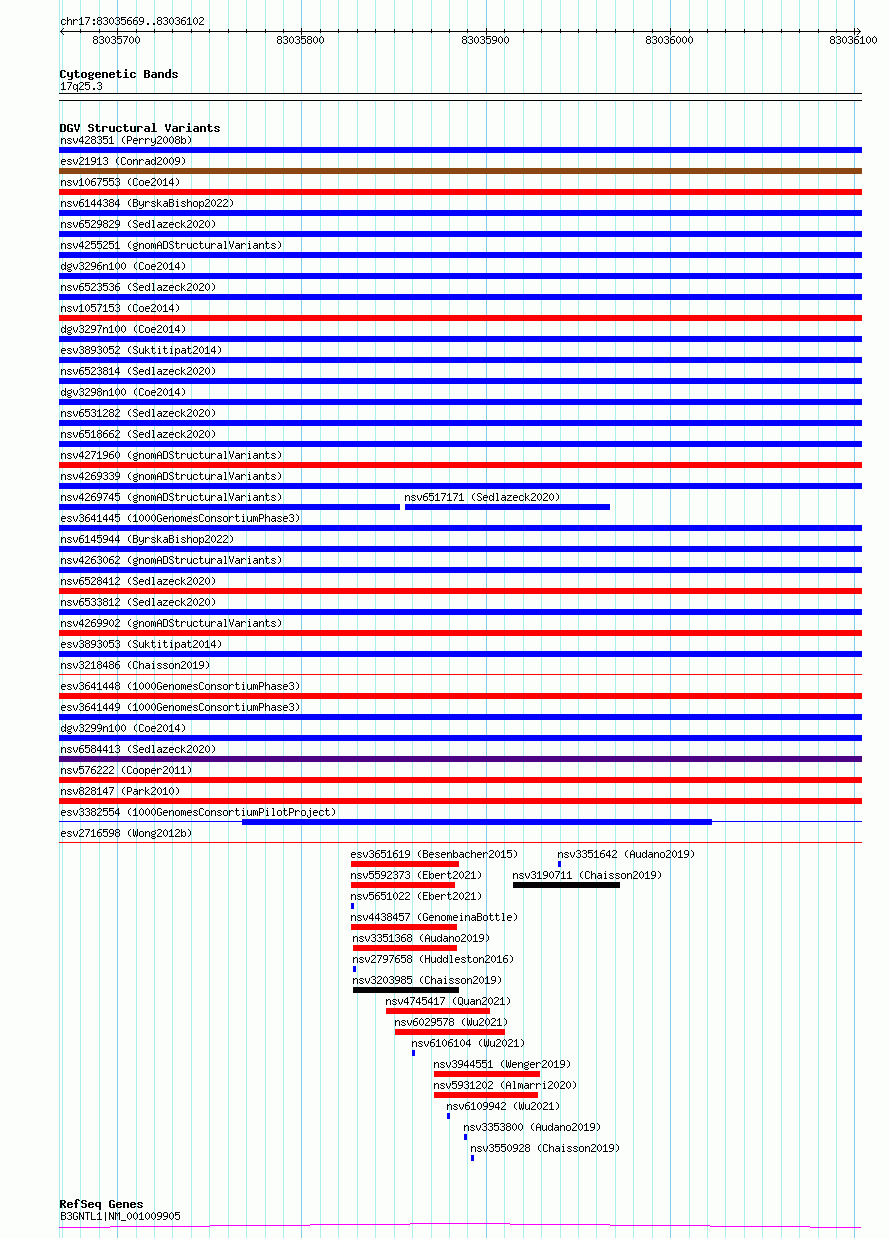Open the B3GNTL1|NM_001009905 RefSeq gene label

point(120,1216)
